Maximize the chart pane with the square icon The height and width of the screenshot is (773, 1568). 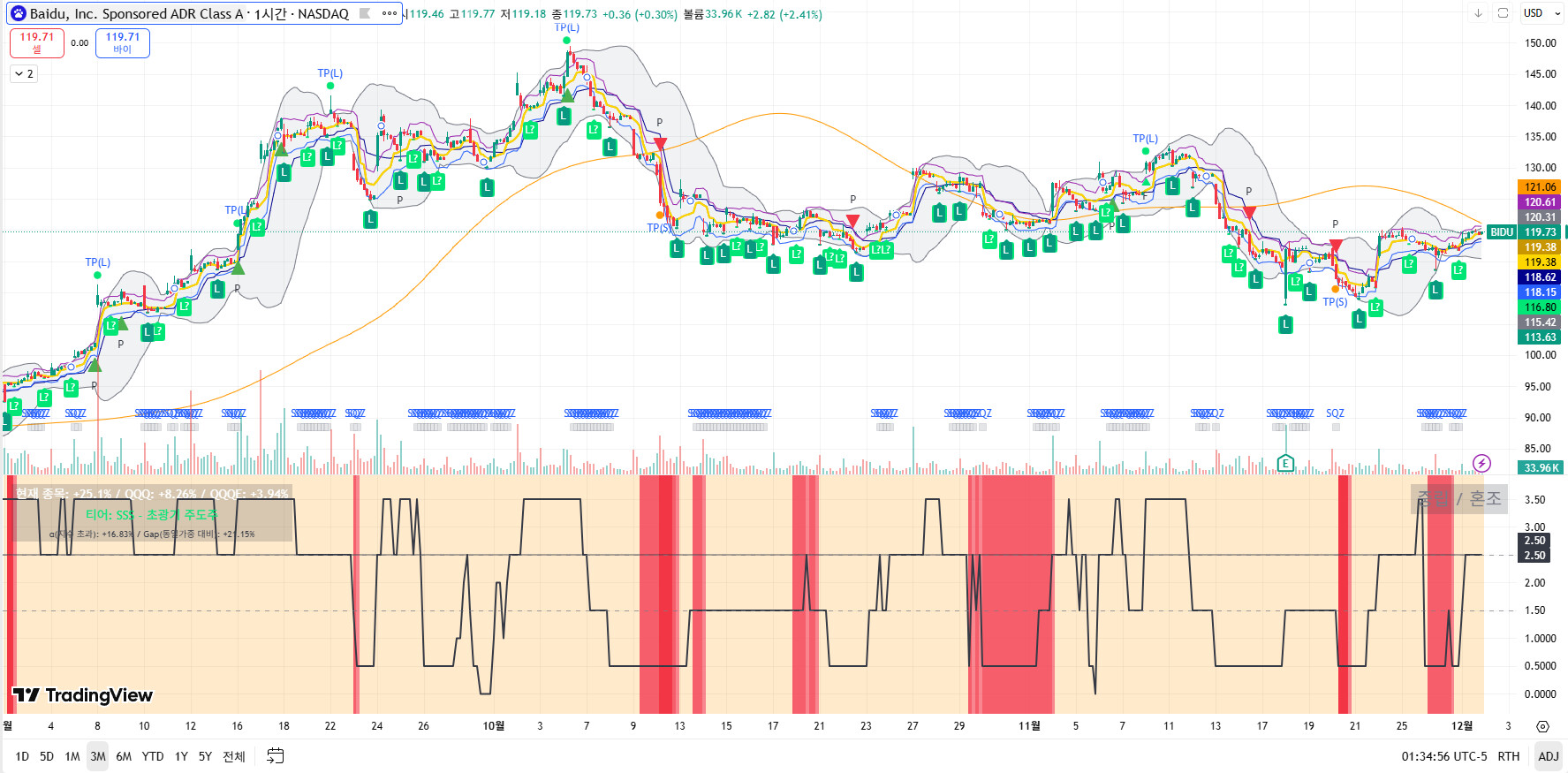pyautogui.click(x=1503, y=13)
